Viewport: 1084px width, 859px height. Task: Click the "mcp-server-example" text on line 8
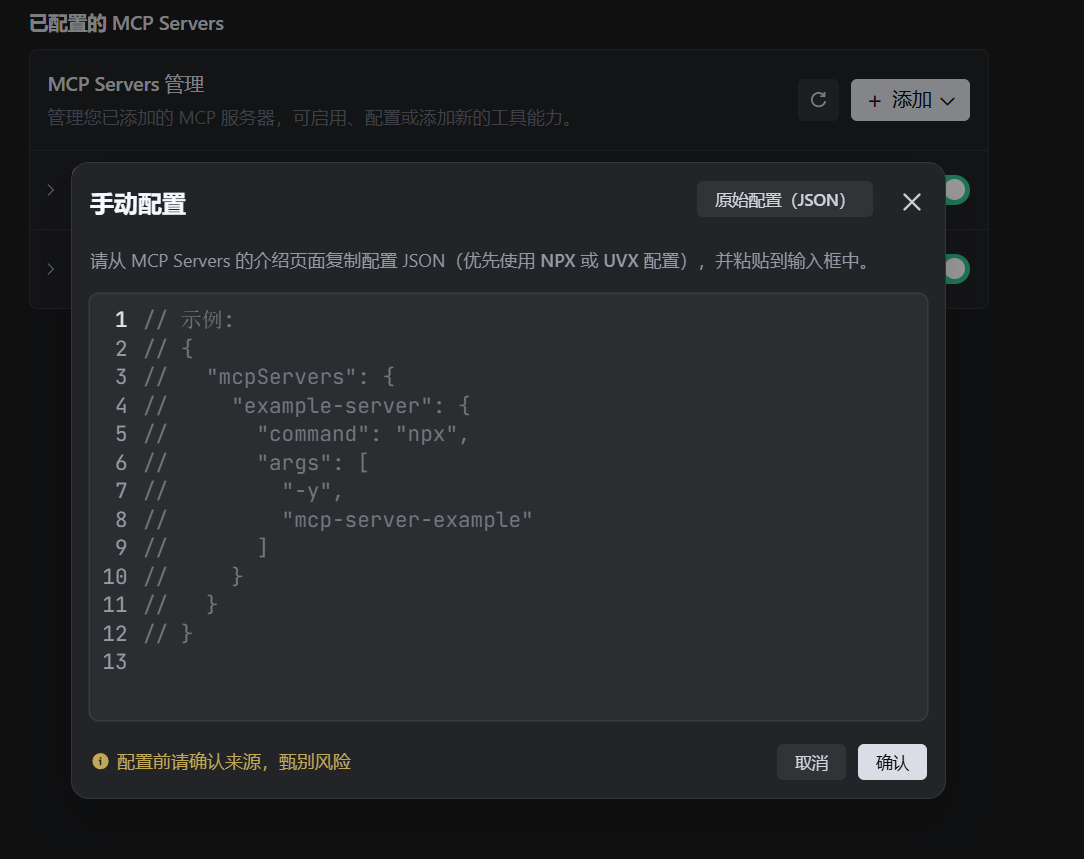point(407,520)
